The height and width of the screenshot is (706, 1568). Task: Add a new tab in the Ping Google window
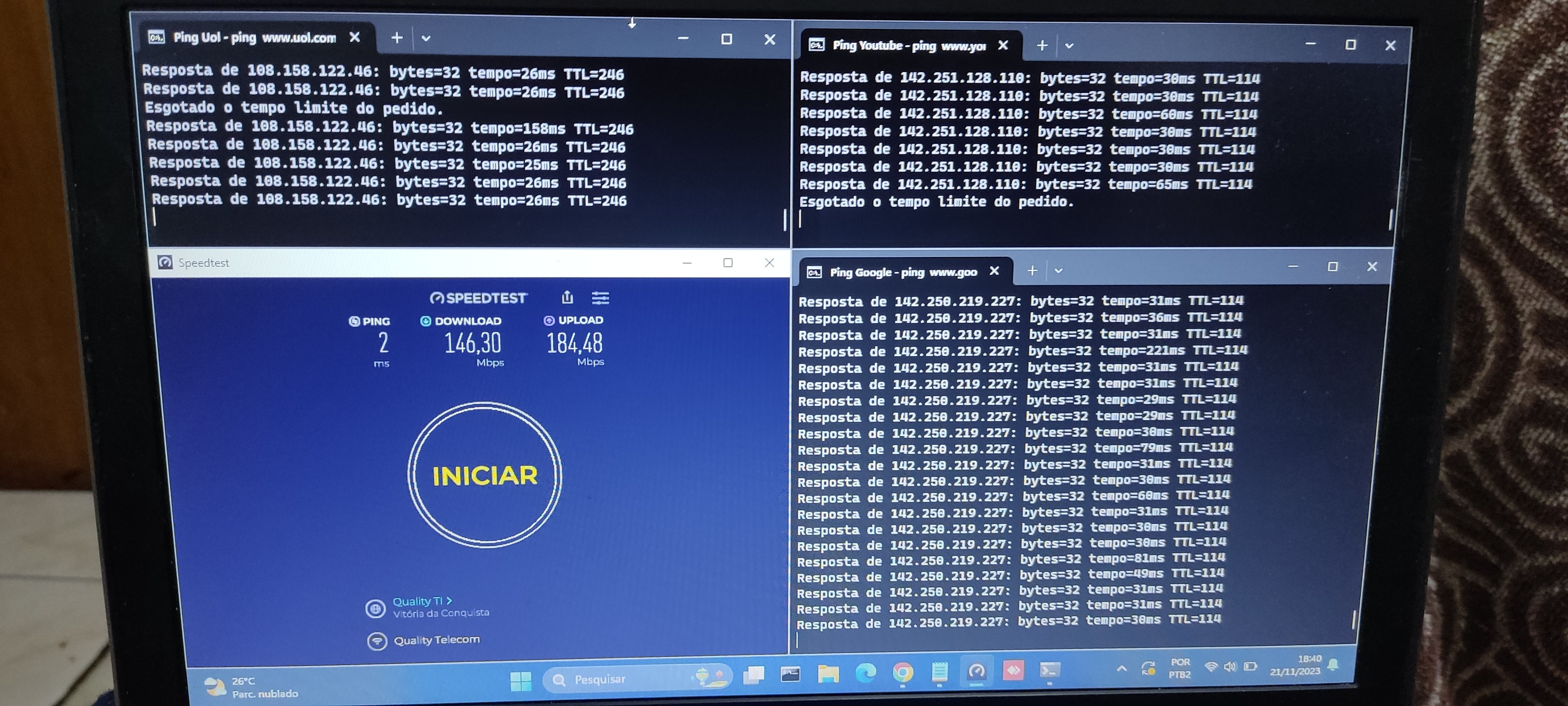pyautogui.click(x=1033, y=271)
